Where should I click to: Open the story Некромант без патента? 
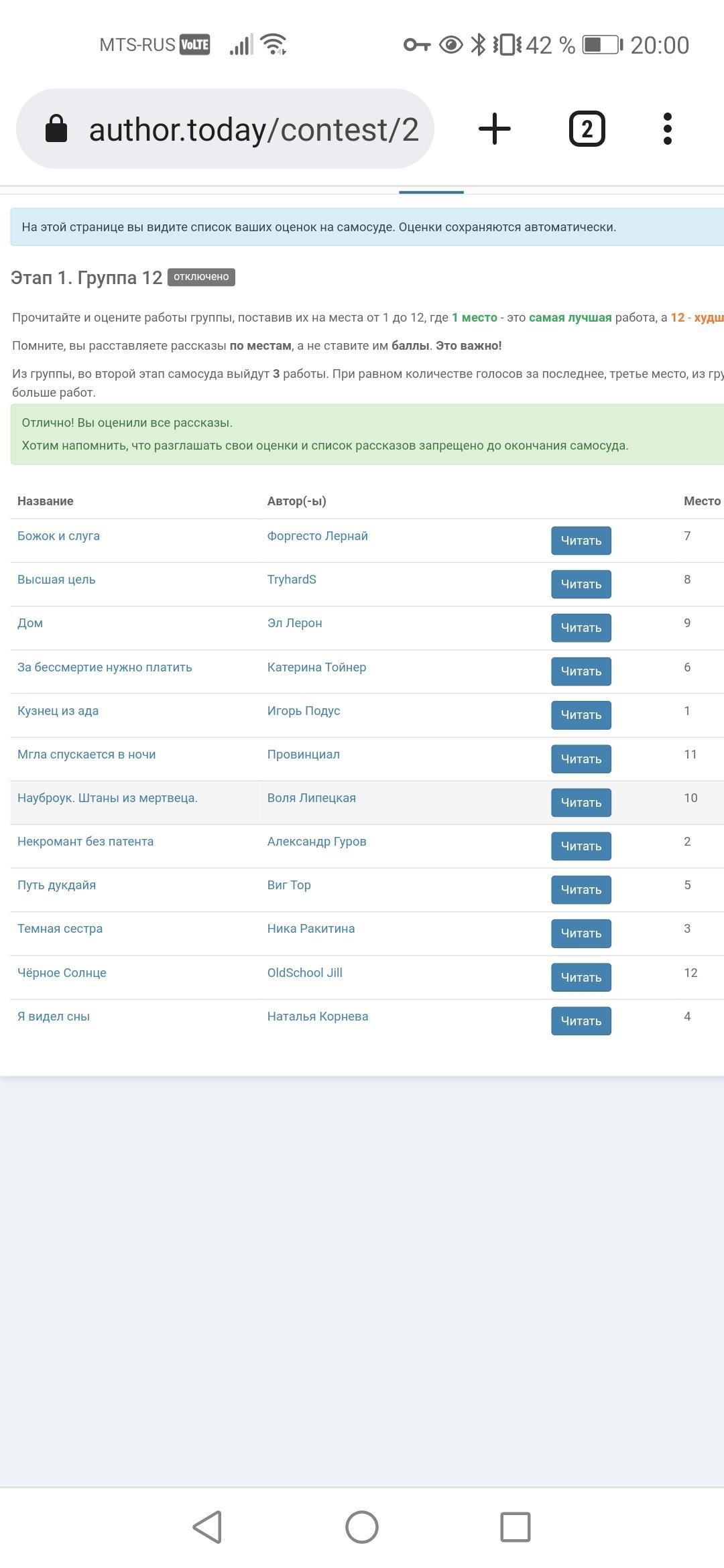85,842
